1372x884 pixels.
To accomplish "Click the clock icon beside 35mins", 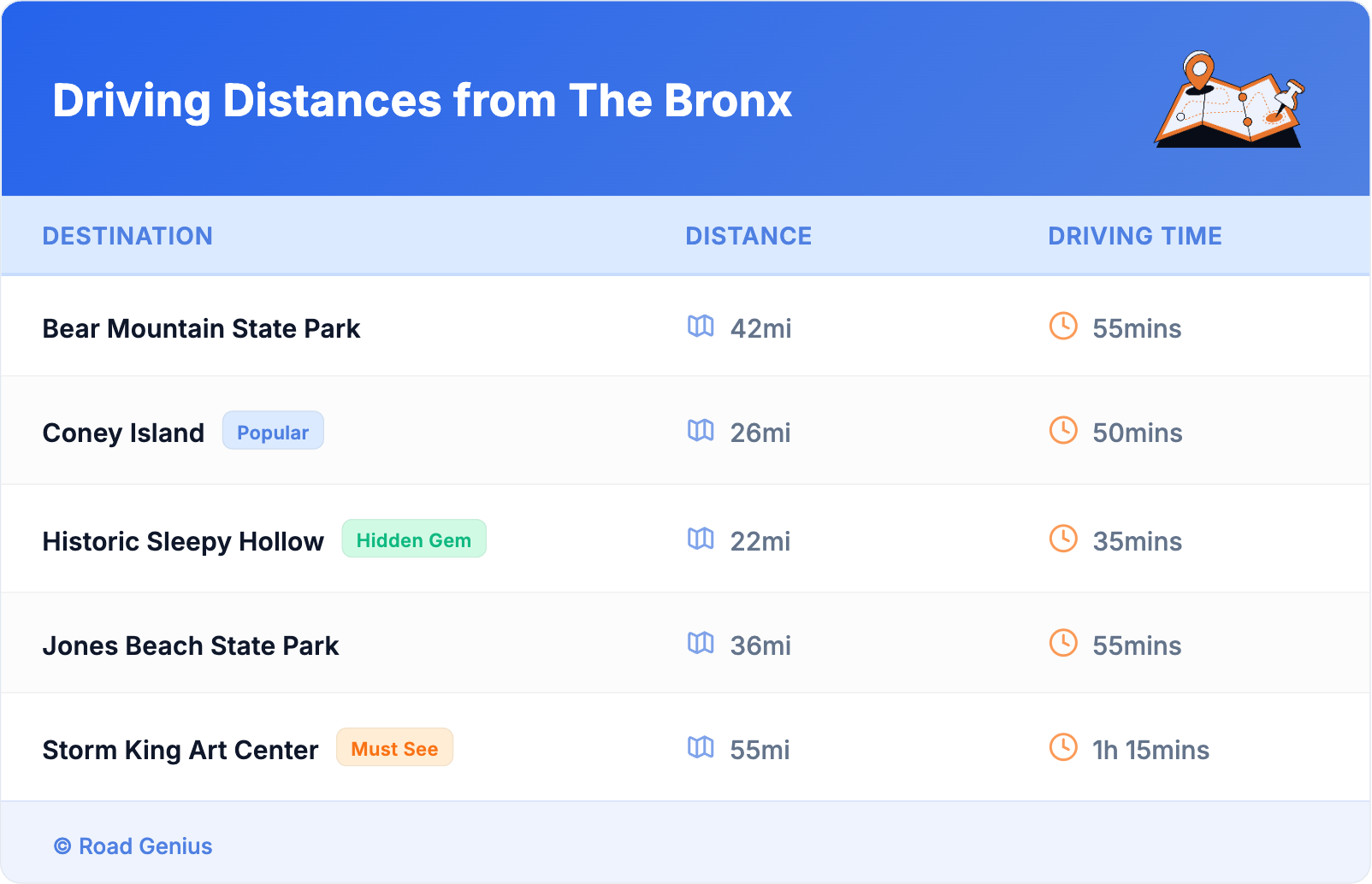I will click(x=1063, y=539).
